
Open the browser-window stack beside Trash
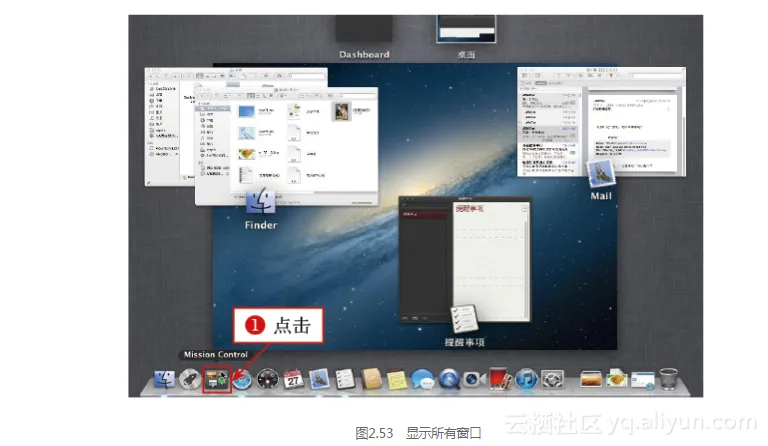(643, 380)
